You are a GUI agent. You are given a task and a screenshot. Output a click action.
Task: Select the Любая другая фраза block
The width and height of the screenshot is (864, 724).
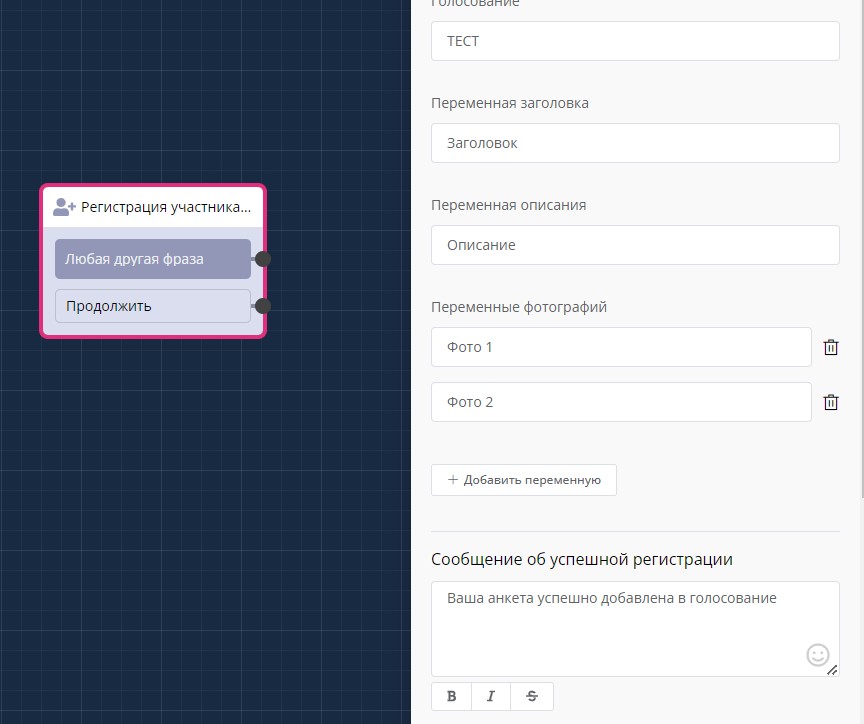[x=152, y=259]
